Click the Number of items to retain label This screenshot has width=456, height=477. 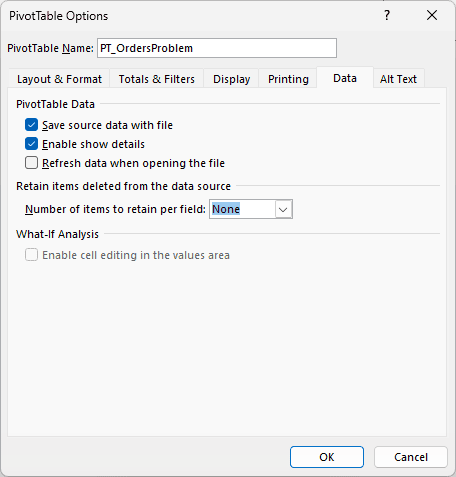pos(115,209)
